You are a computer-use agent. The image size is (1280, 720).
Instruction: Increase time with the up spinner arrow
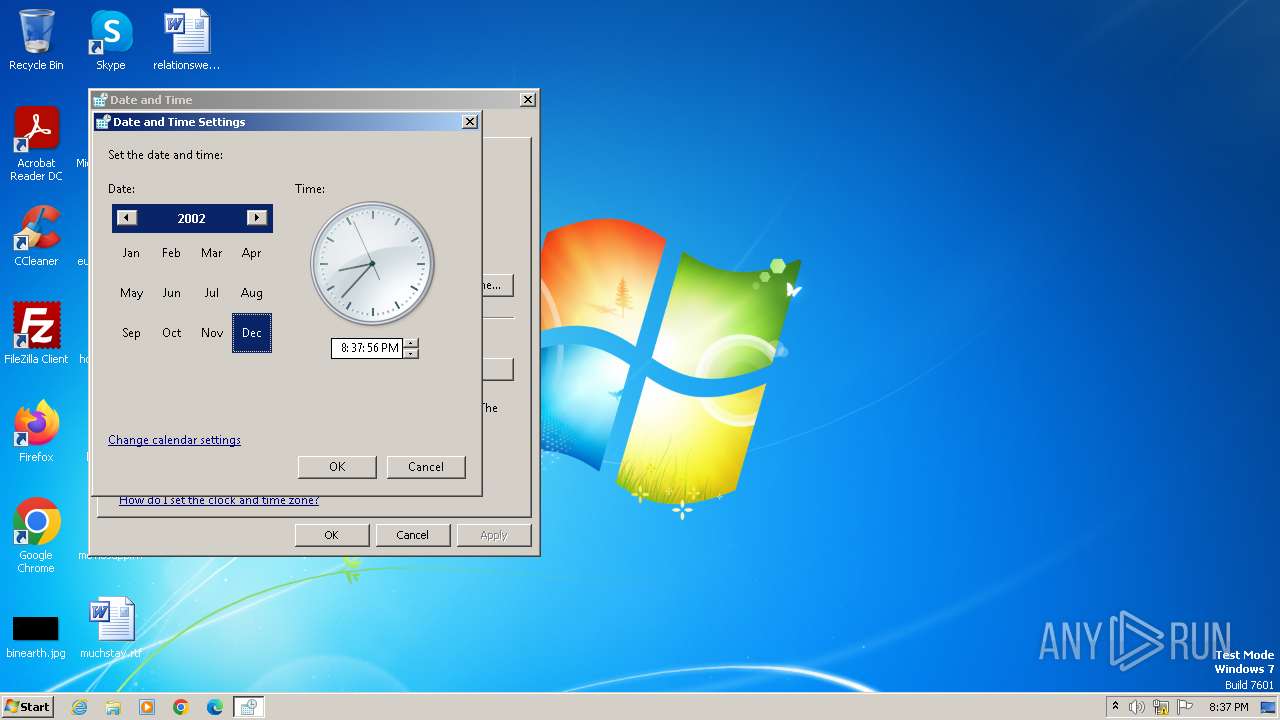pos(411,343)
